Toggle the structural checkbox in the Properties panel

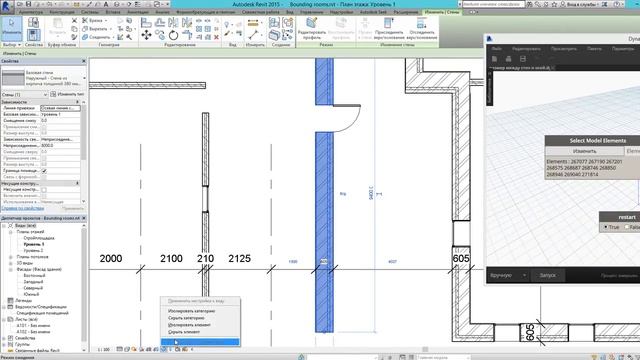pyautogui.click(x=44, y=190)
